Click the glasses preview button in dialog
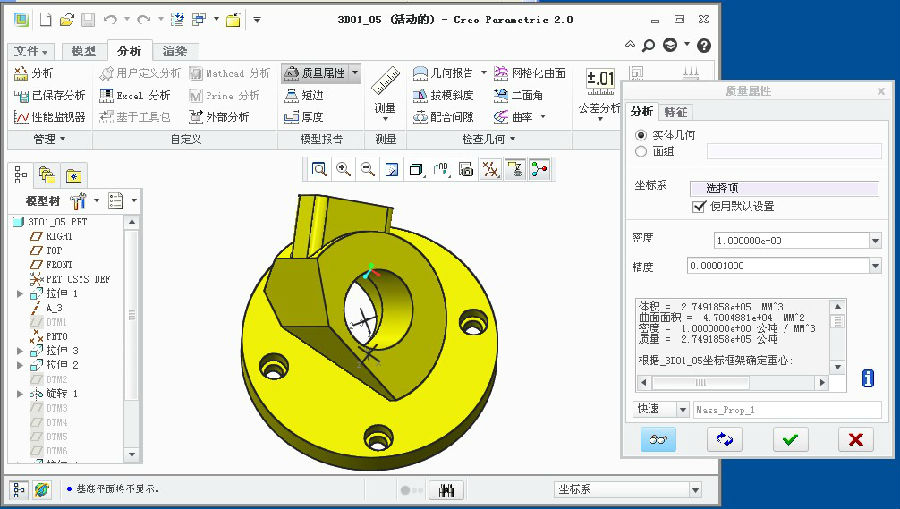 658,440
